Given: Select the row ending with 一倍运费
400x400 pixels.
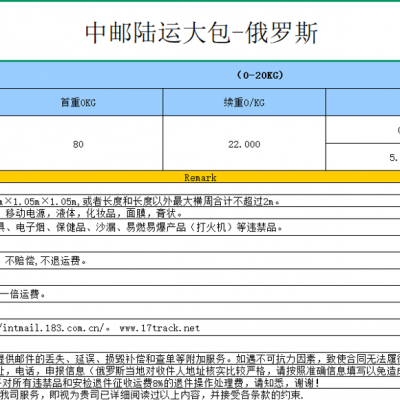Looking at the screenshot, I should pos(200,294).
